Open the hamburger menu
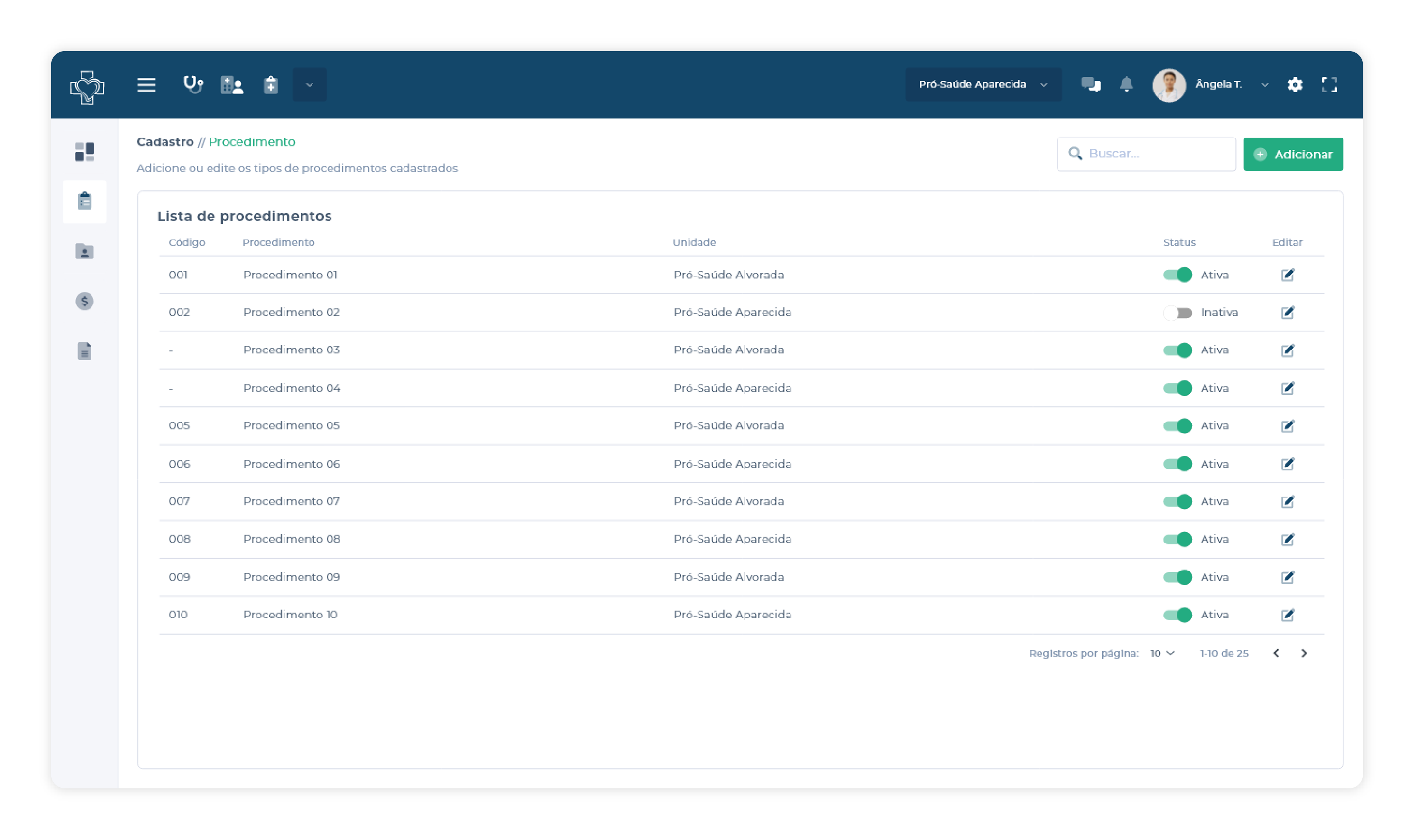 coord(146,85)
